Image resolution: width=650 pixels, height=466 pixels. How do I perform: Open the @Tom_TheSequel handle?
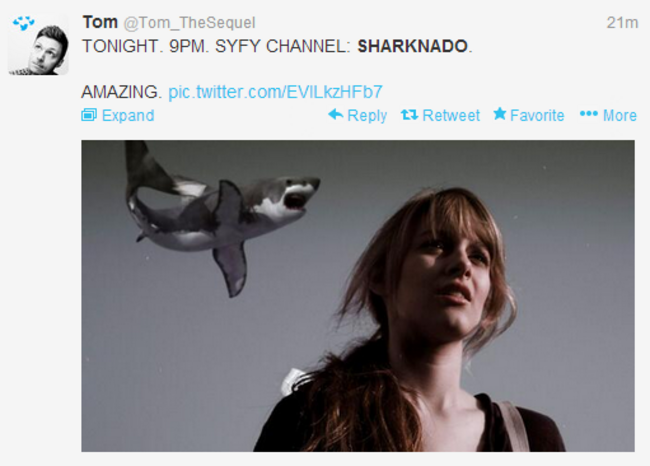(x=189, y=23)
